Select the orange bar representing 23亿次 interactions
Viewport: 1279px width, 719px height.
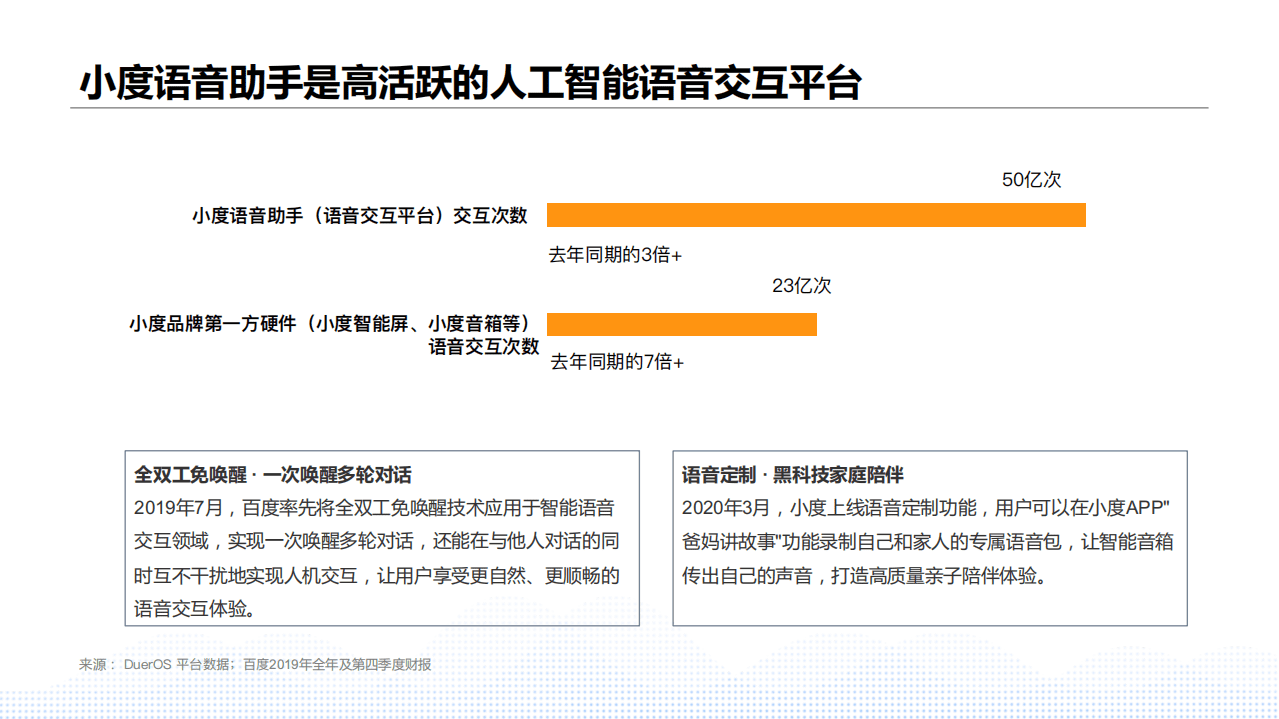(x=683, y=323)
